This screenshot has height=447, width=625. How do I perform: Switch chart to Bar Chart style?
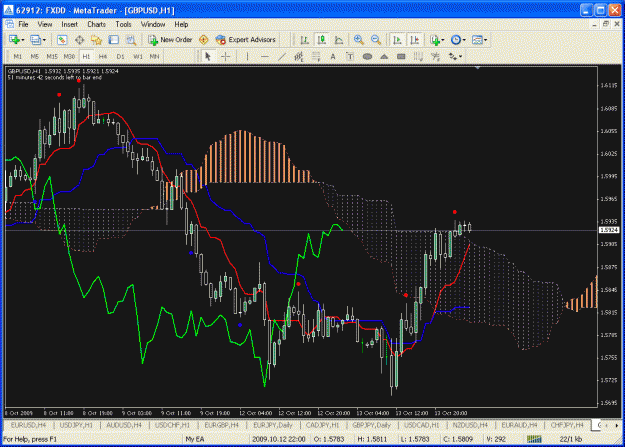305,39
